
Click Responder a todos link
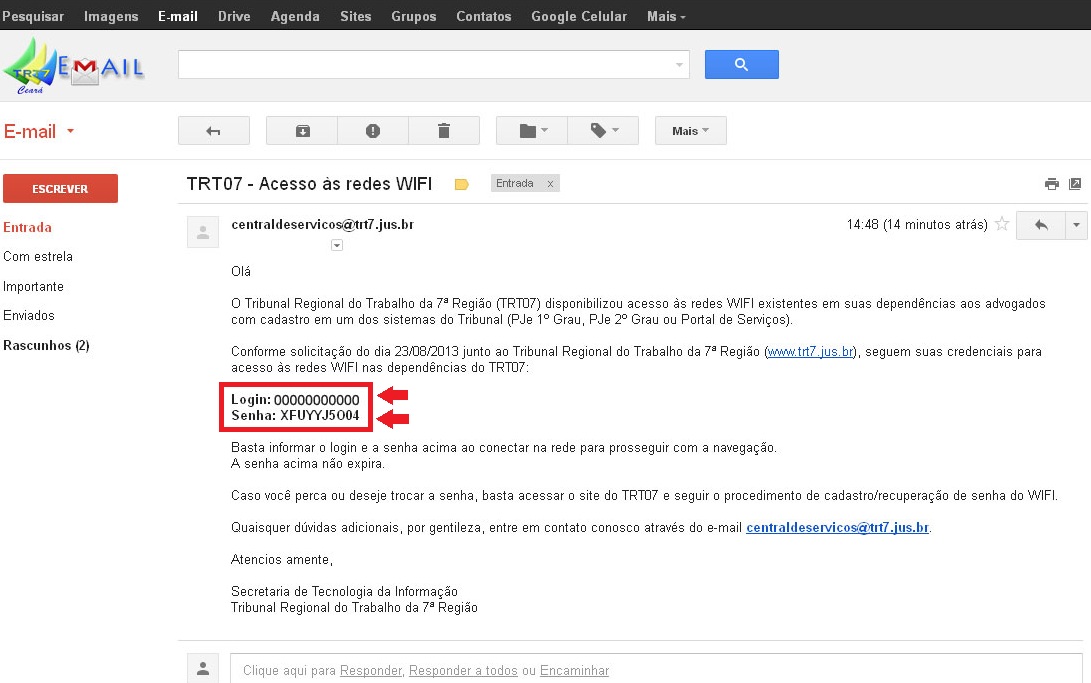pos(463,670)
